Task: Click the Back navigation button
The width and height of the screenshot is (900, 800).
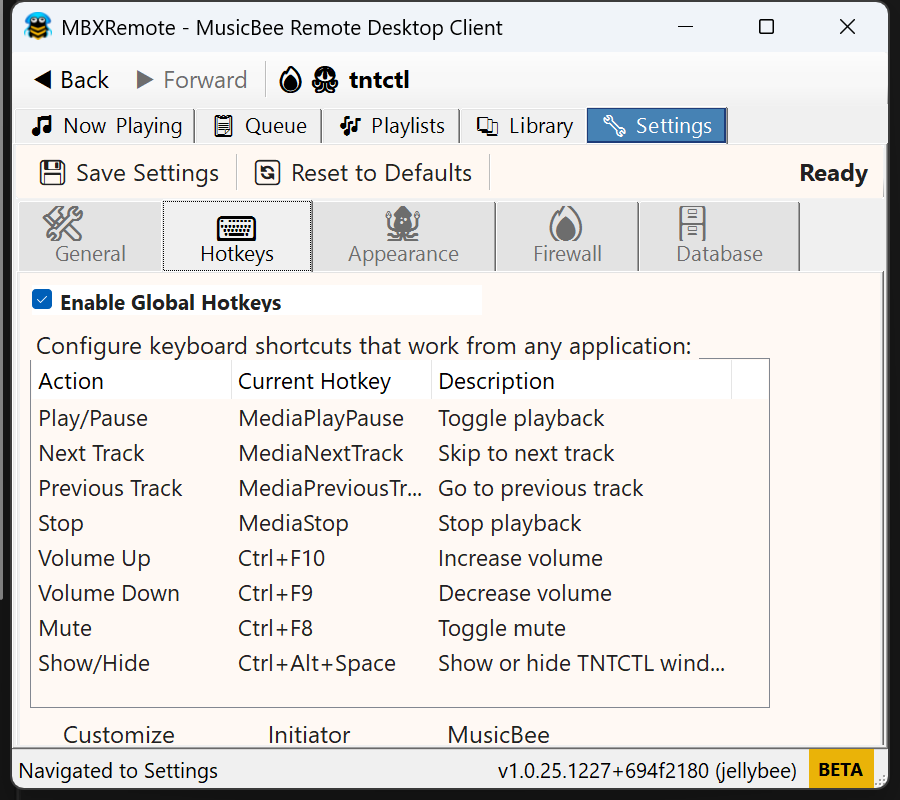Action: click(x=70, y=79)
